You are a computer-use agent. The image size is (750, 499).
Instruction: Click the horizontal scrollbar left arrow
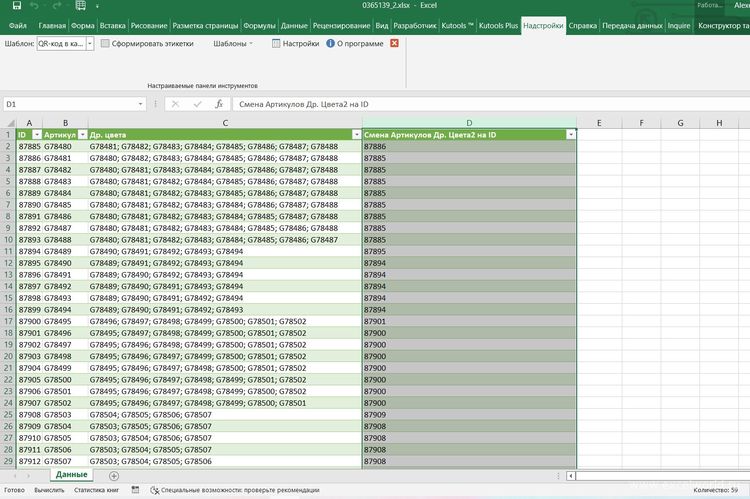(x=571, y=476)
